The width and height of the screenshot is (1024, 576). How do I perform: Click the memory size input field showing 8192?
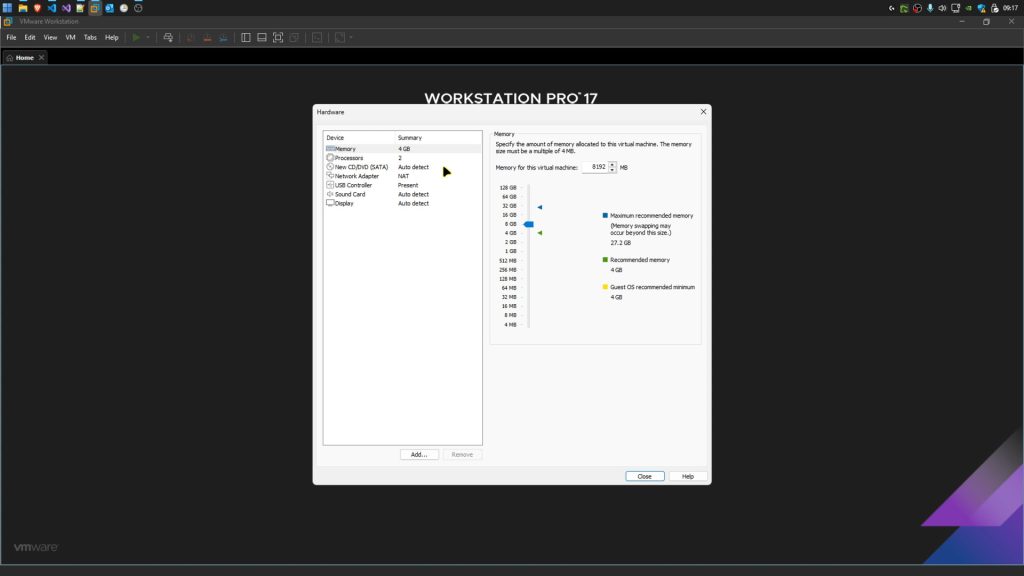(x=598, y=167)
